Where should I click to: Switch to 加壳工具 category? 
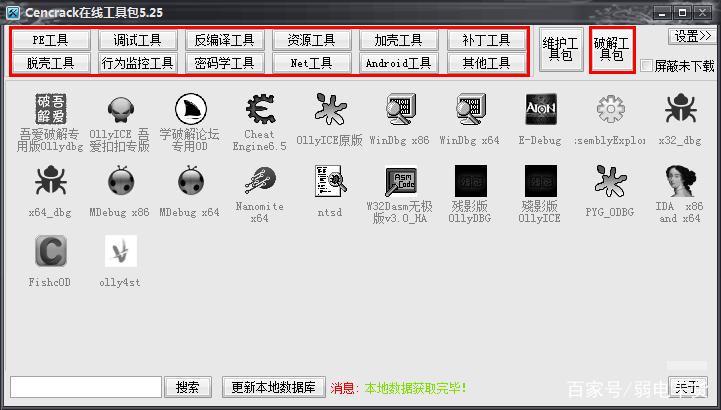click(x=398, y=40)
